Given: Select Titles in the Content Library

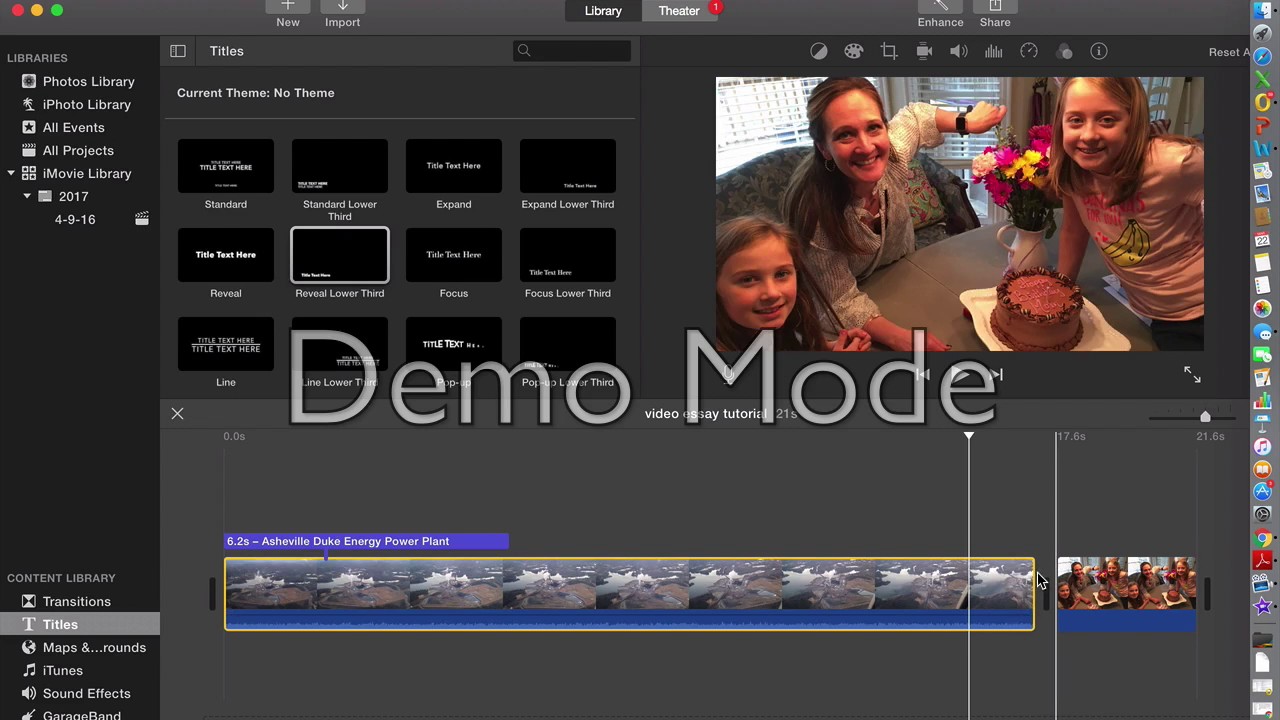Looking at the screenshot, I should coord(80,624).
